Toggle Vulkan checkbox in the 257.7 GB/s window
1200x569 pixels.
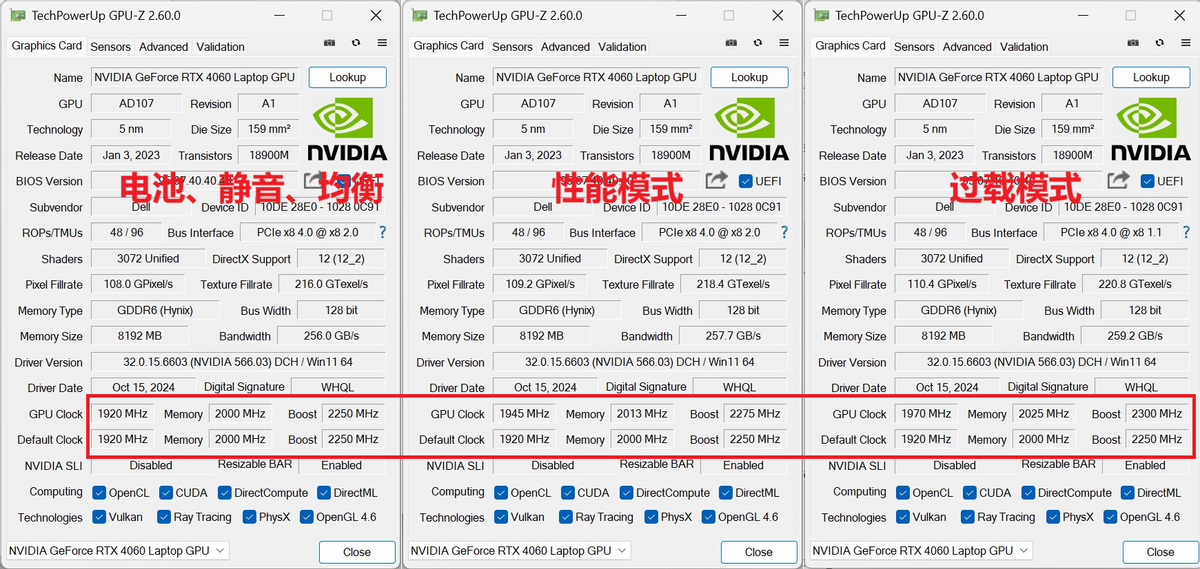[x=501, y=517]
